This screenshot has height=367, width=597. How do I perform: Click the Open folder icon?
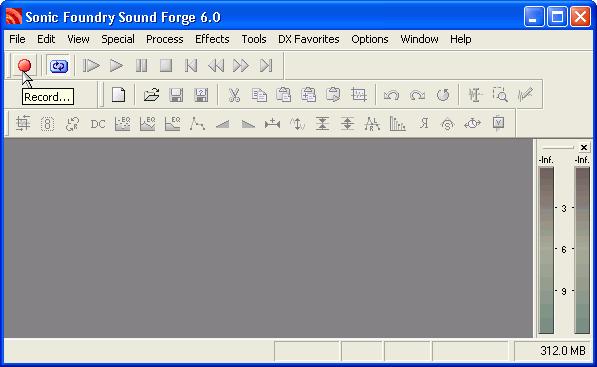pyautogui.click(x=152, y=94)
